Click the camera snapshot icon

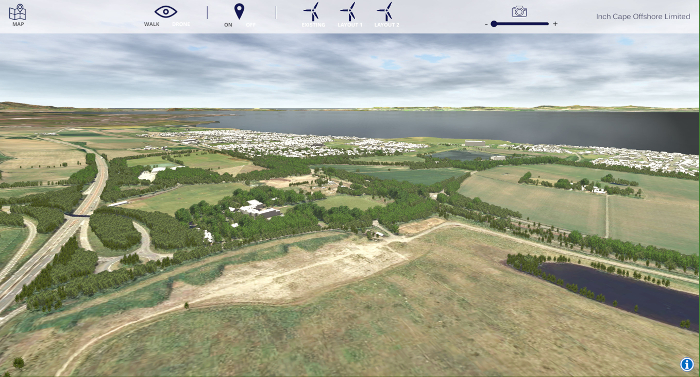(519, 12)
